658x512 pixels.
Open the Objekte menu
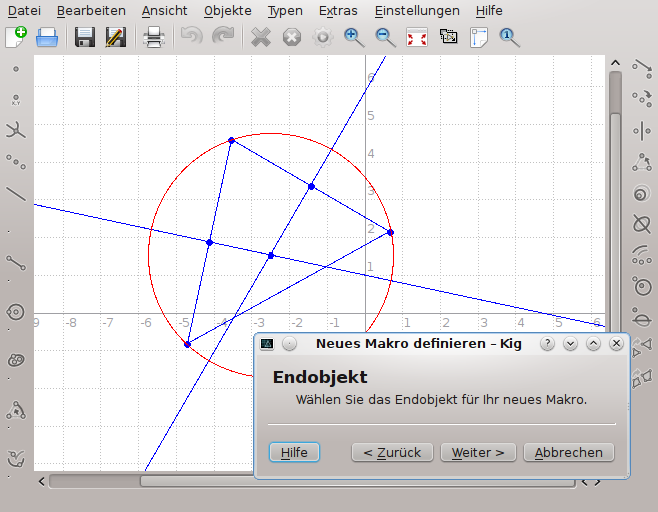(x=228, y=10)
